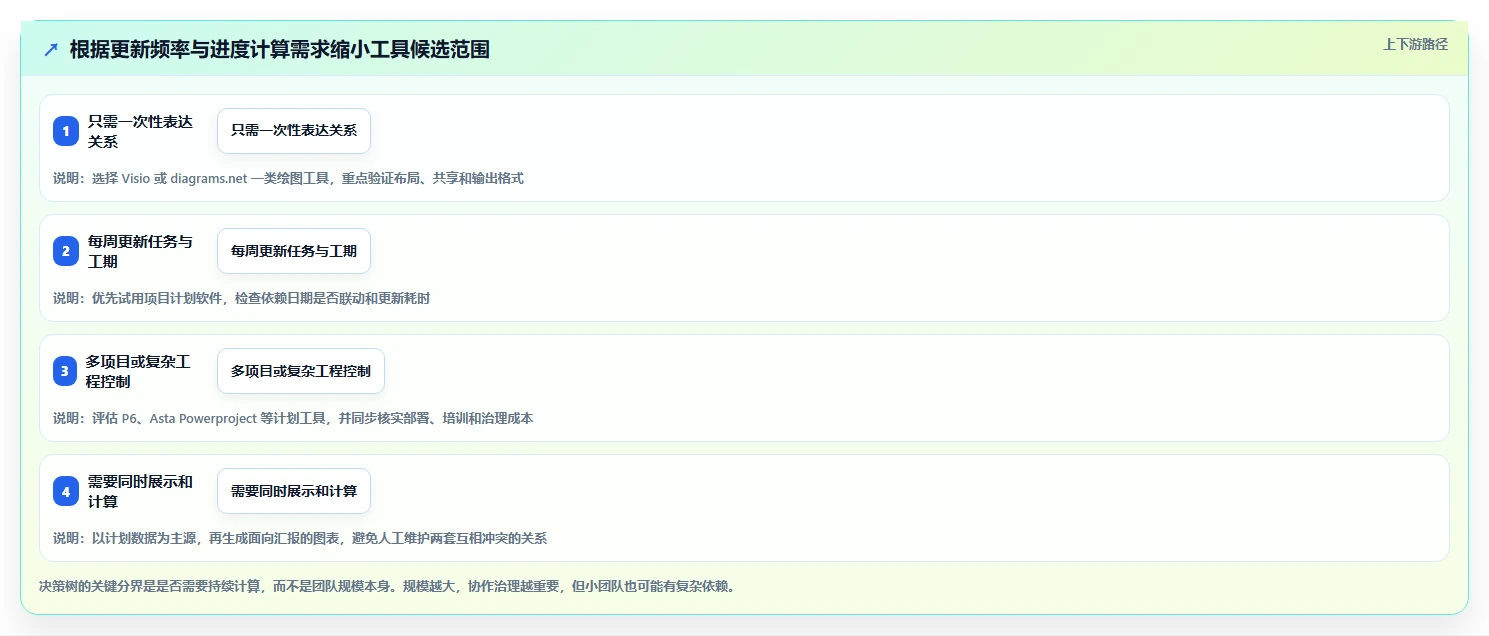The height and width of the screenshot is (636, 1489).
Task: Click the 每周更新任务与工期 pill button
Action: [x=294, y=251]
